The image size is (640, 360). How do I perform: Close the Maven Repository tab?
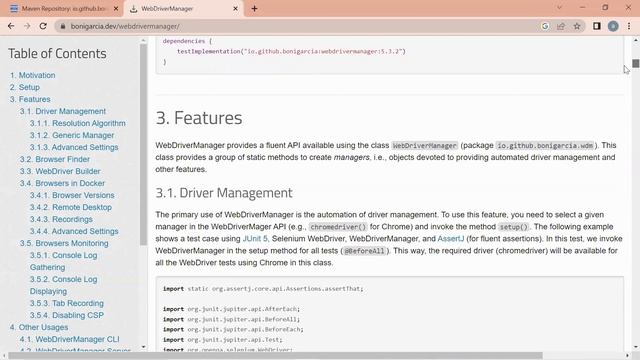pyautogui.click(x=116, y=8)
